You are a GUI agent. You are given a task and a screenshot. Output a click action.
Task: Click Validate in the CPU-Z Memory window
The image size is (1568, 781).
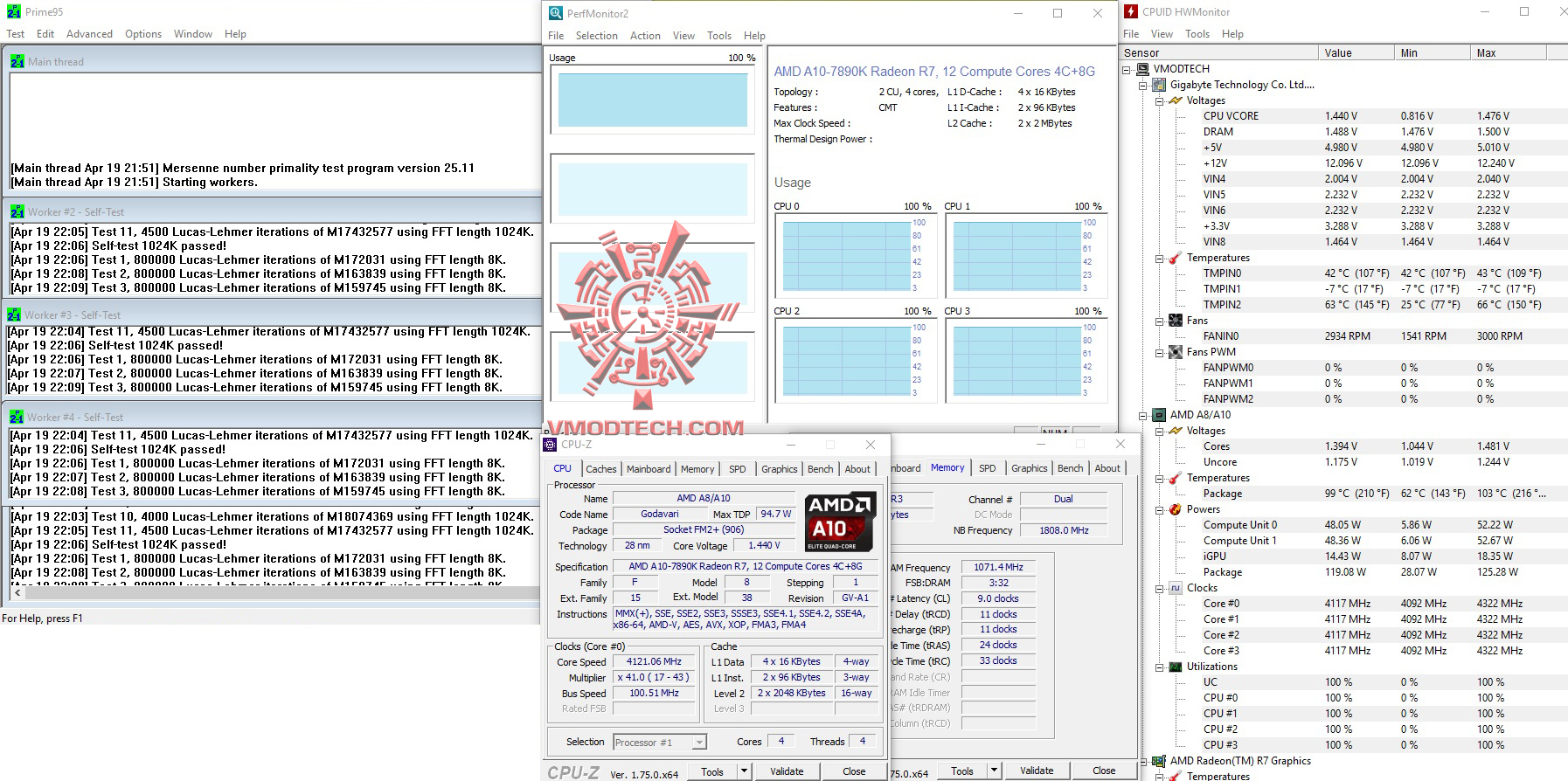[1037, 771]
